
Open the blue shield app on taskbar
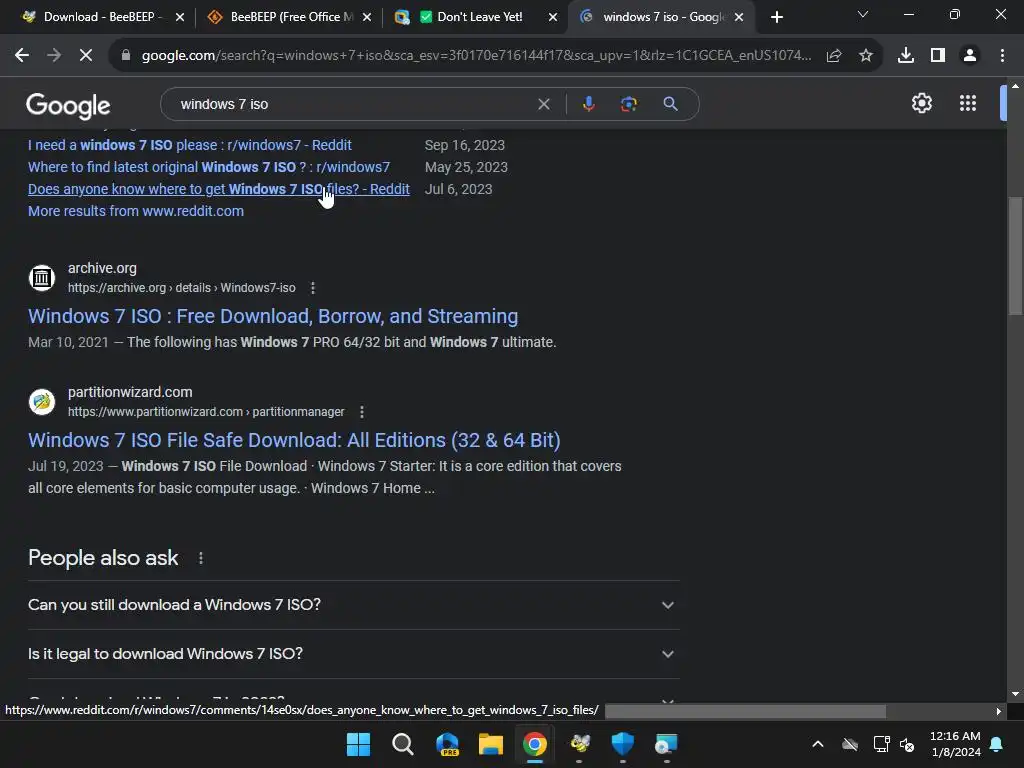pyautogui.click(x=622, y=744)
